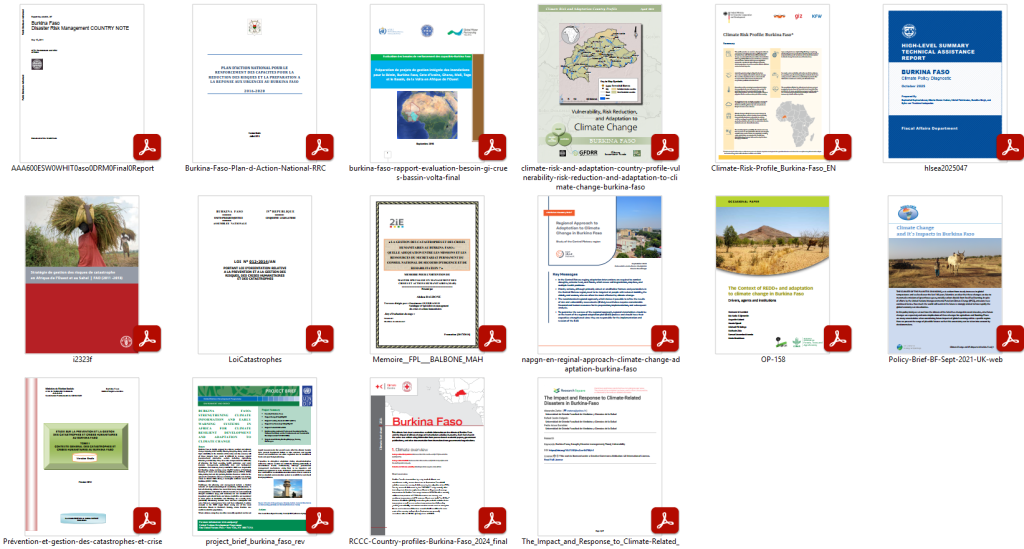
Task: Click the PDF badge on Burkina-Faso-Plan-d-Action-National-RRC
Action: (x=319, y=147)
